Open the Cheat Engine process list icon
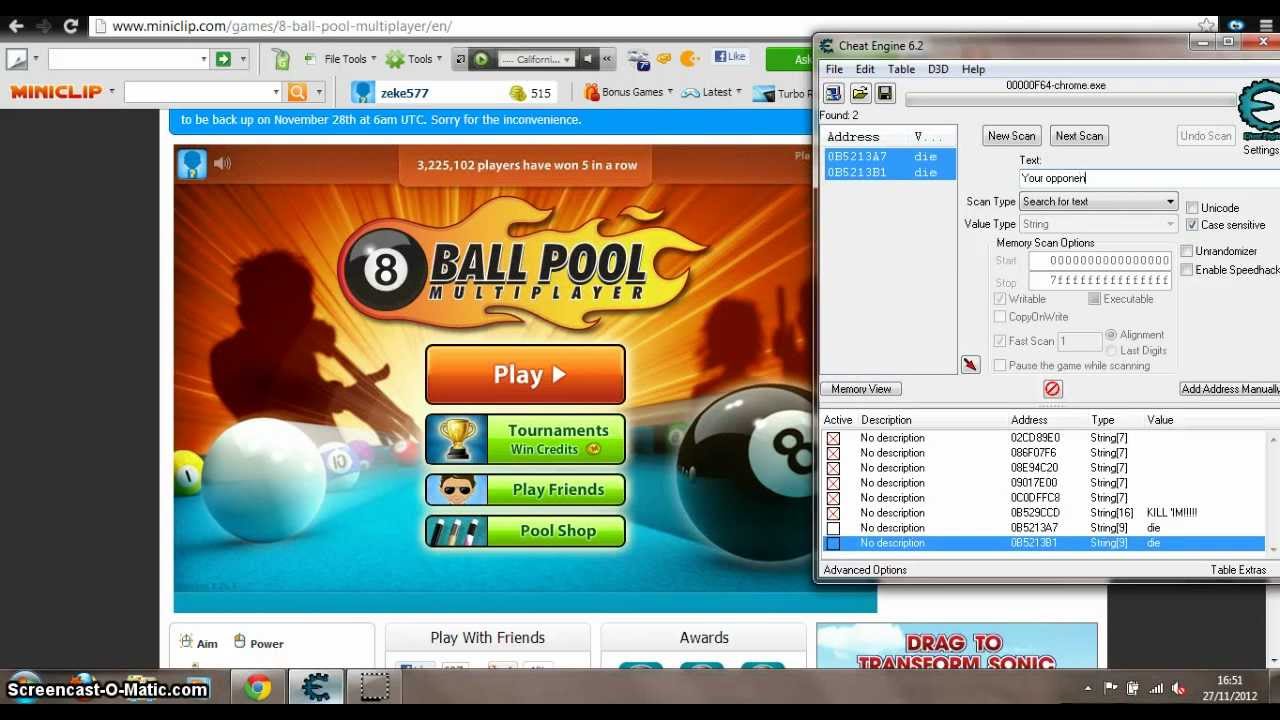Screen dimensions: 1280x720 tap(833, 93)
